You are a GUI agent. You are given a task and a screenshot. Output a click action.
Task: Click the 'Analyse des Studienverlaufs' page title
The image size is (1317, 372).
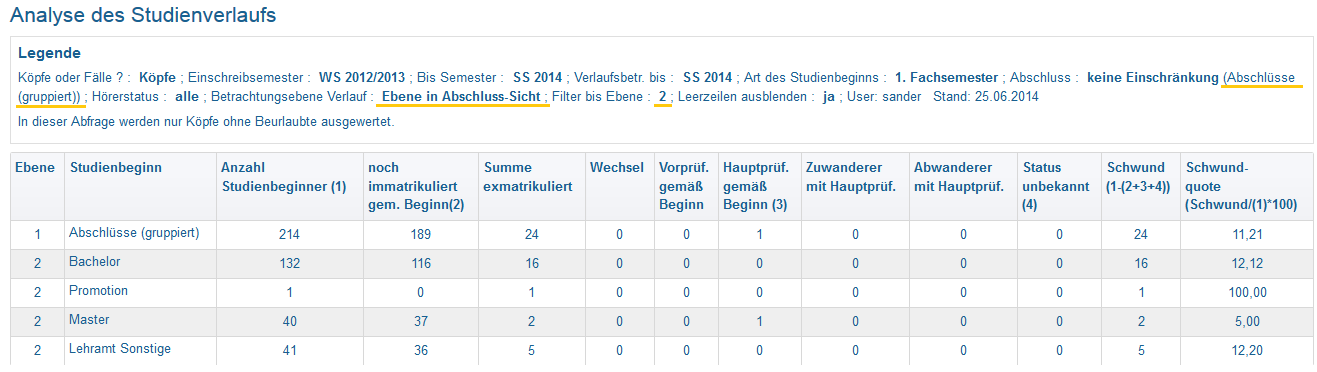coord(144,16)
